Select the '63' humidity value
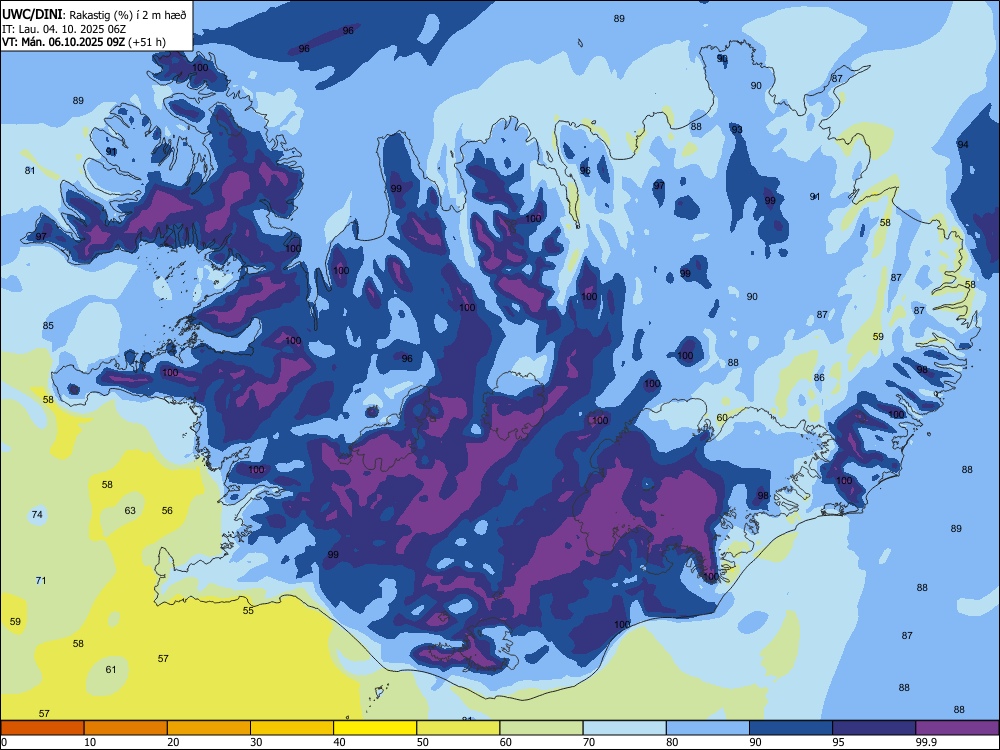This screenshot has width=1000, height=750. (x=130, y=510)
